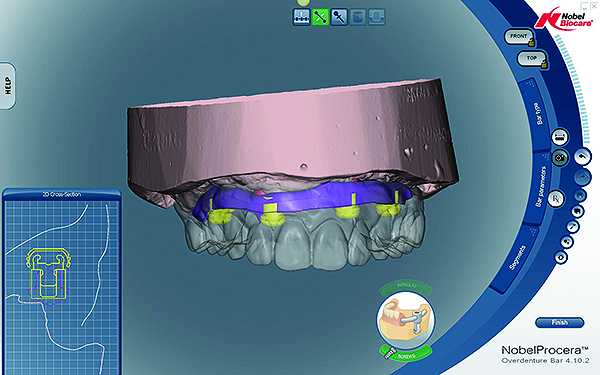Toggle the Intaglio visibility option
This screenshot has width=600, height=375.
[x=406, y=286]
